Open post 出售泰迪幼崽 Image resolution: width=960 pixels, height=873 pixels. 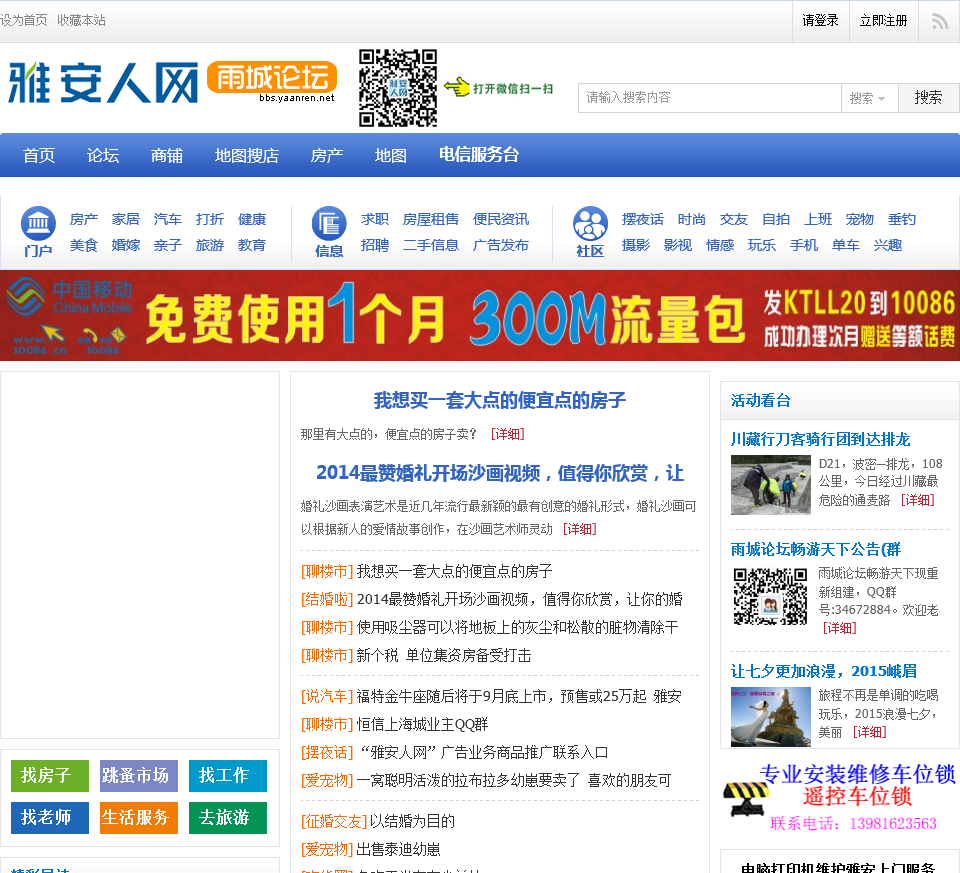click(x=398, y=850)
